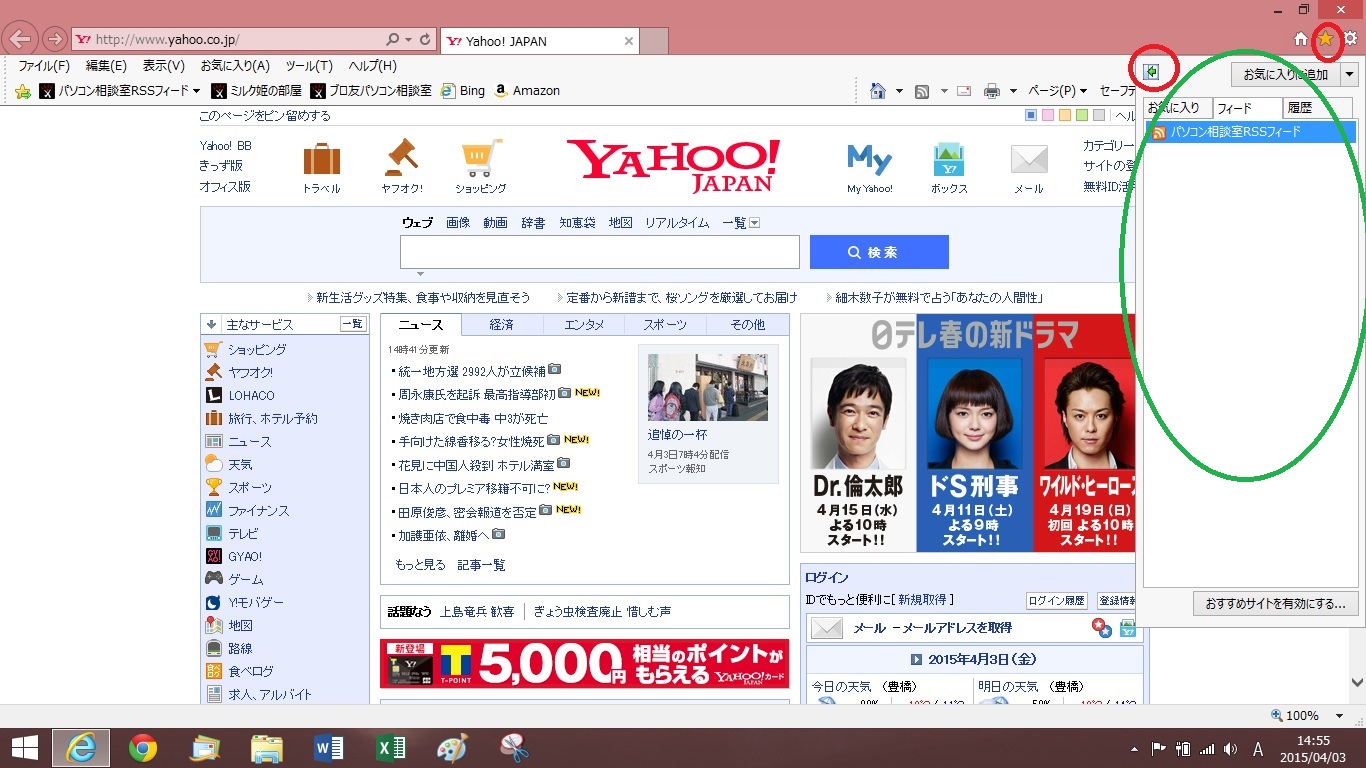Click the command bar Home house icon
1366x768 pixels.
(878, 91)
